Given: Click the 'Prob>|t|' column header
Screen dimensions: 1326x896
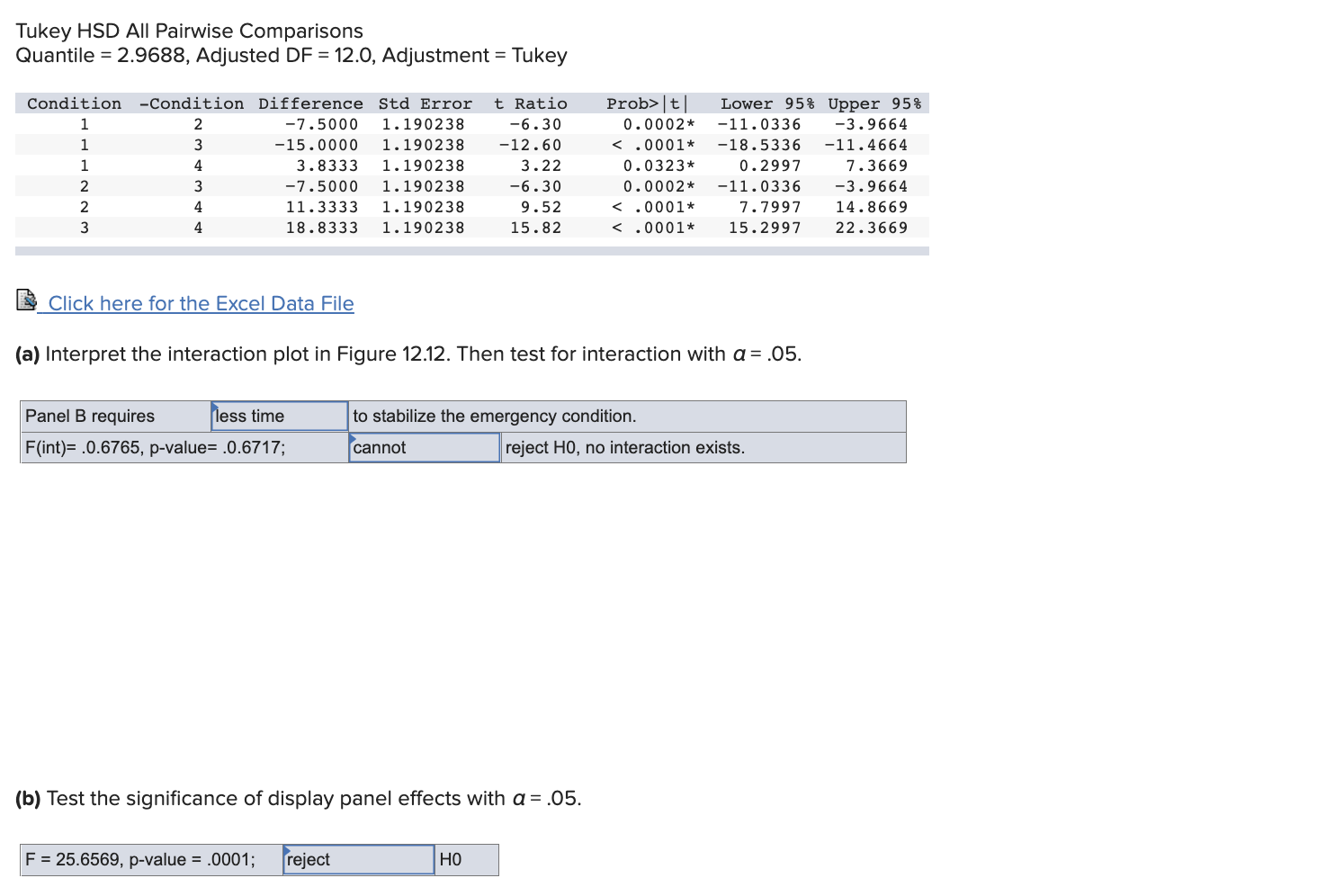Looking at the screenshot, I should (647, 103).
